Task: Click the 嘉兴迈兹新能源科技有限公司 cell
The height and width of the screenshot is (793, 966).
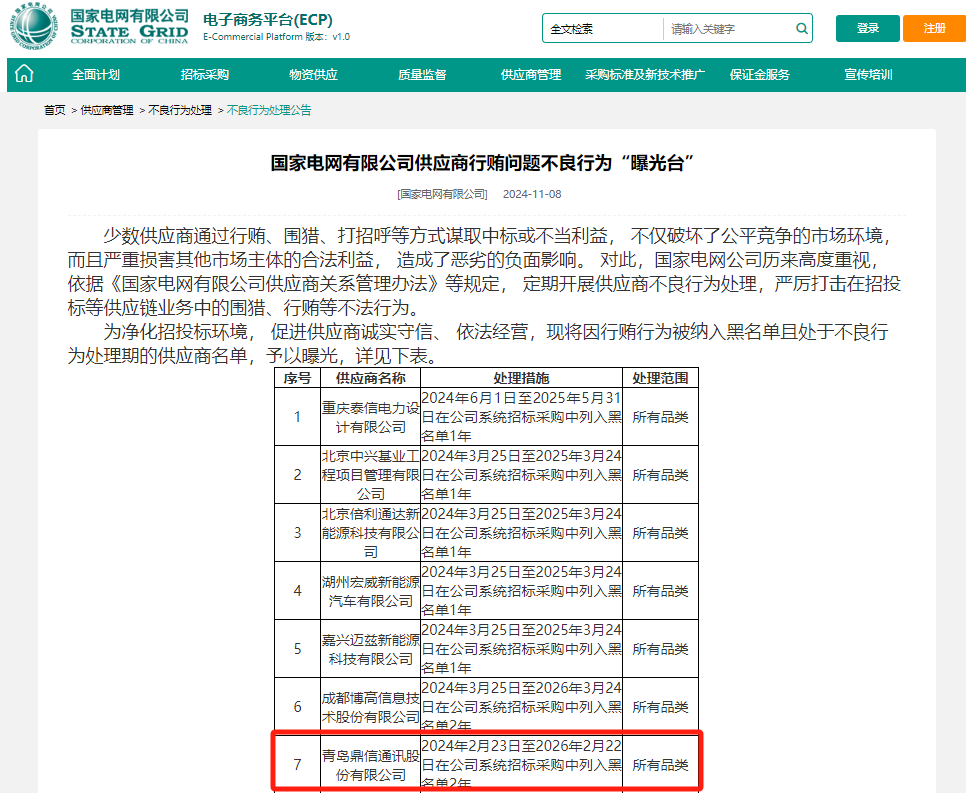Action: click(370, 649)
